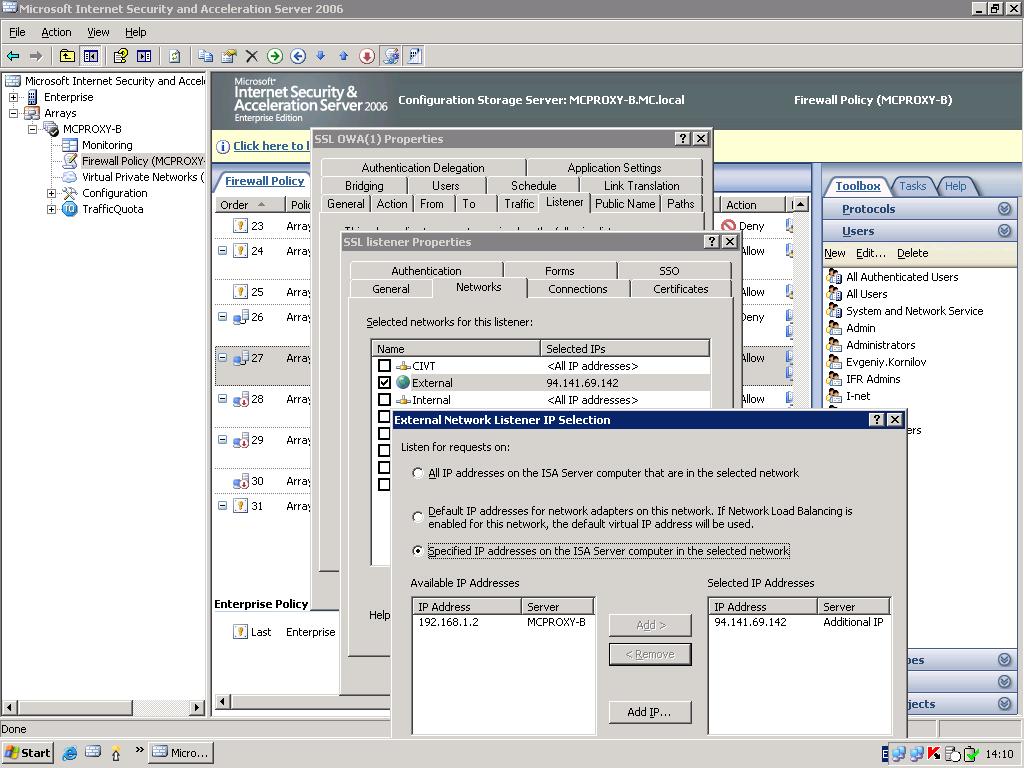1024x768 pixels.
Task: Collapse the Arrays tree node
Action: pos(13,113)
